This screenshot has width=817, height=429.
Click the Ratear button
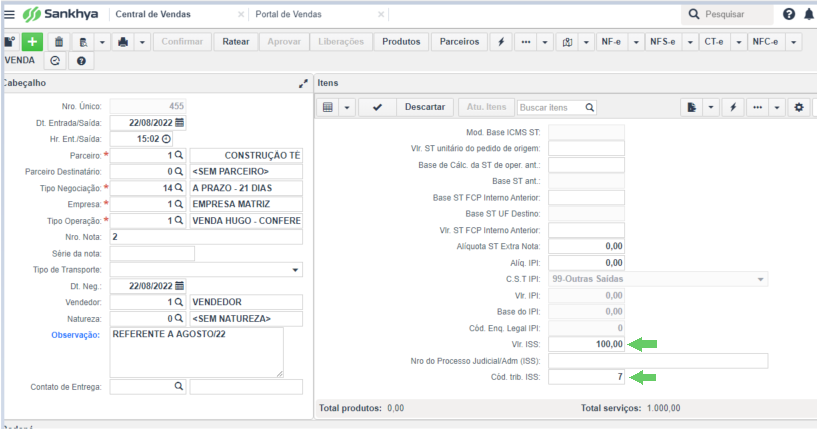pos(236,42)
